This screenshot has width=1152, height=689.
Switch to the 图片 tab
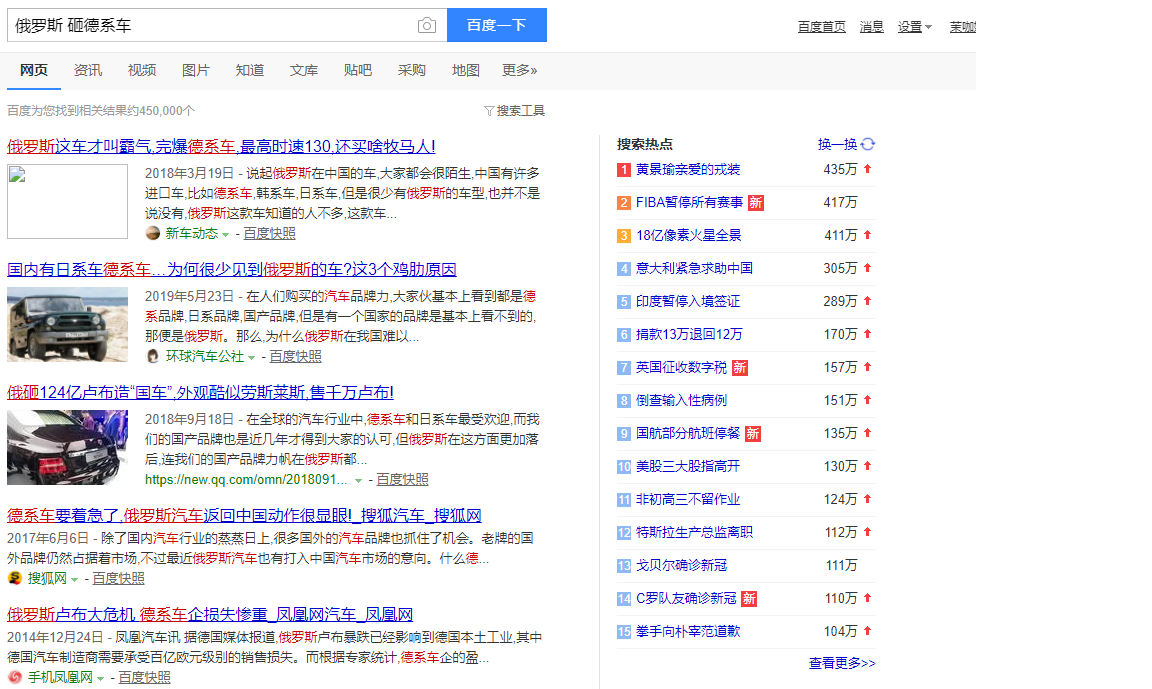point(195,70)
